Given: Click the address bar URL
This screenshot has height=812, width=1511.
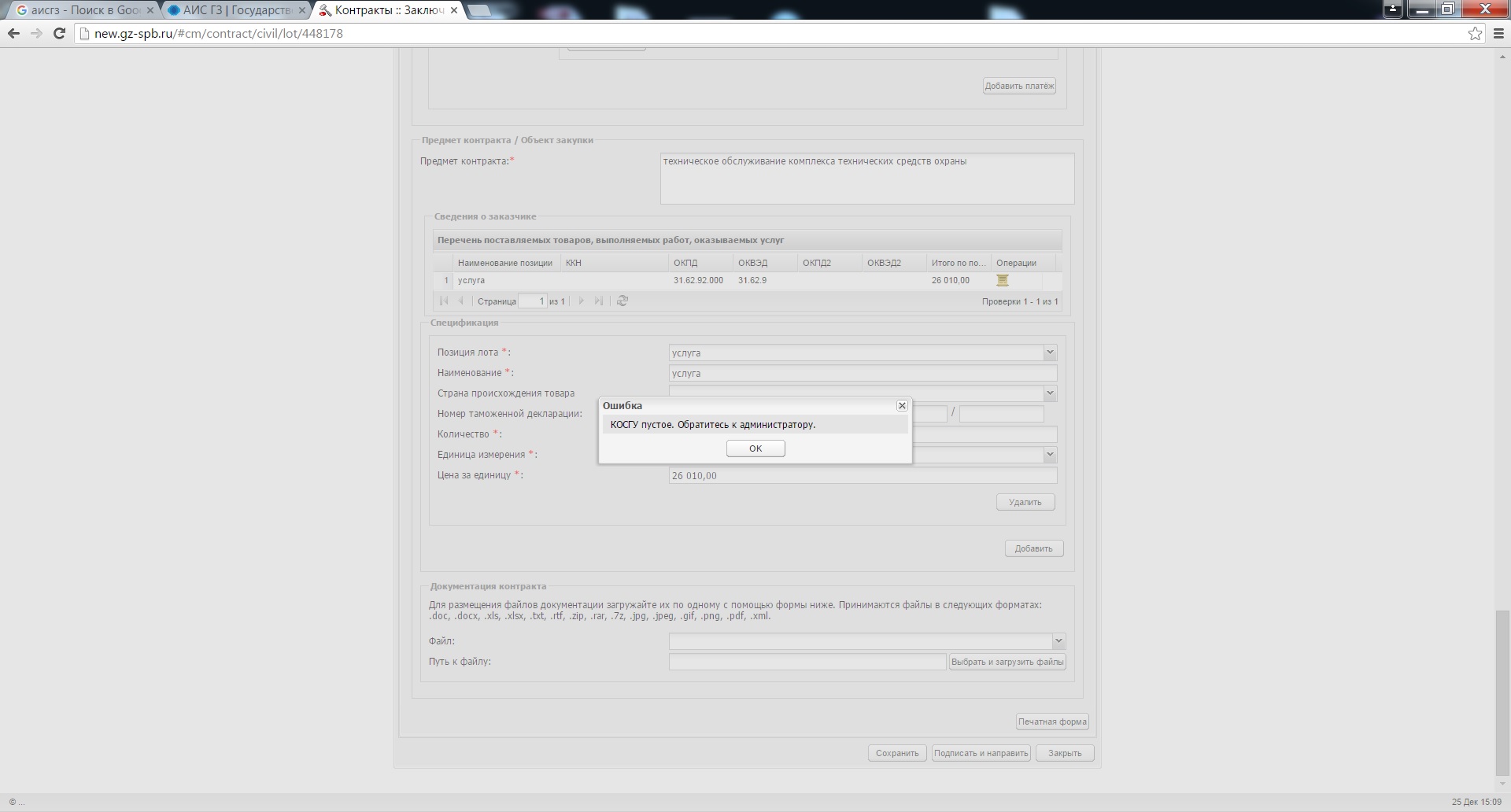Looking at the screenshot, I should tap(219, 33).
